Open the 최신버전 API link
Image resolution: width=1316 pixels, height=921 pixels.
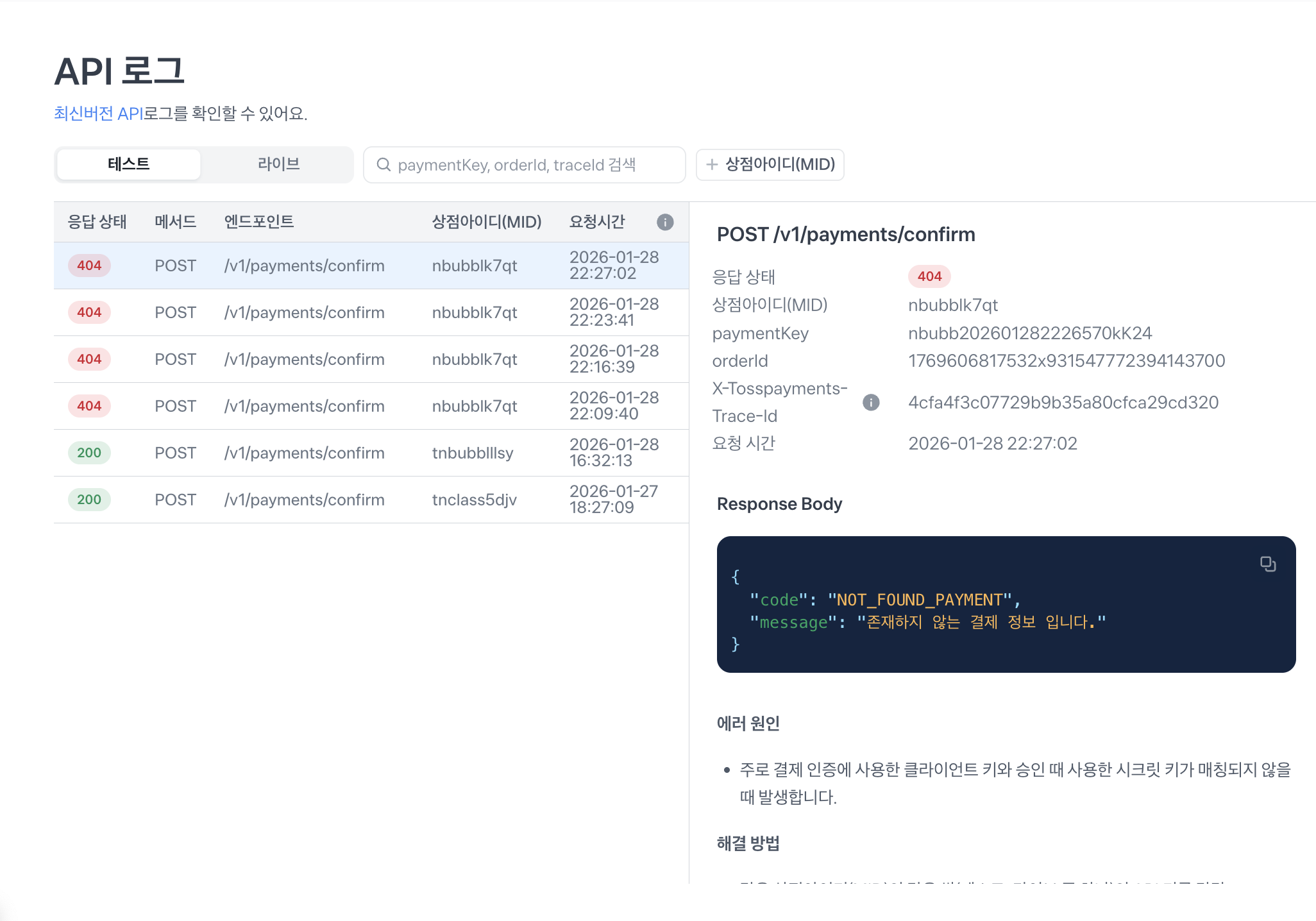(98, 114)
